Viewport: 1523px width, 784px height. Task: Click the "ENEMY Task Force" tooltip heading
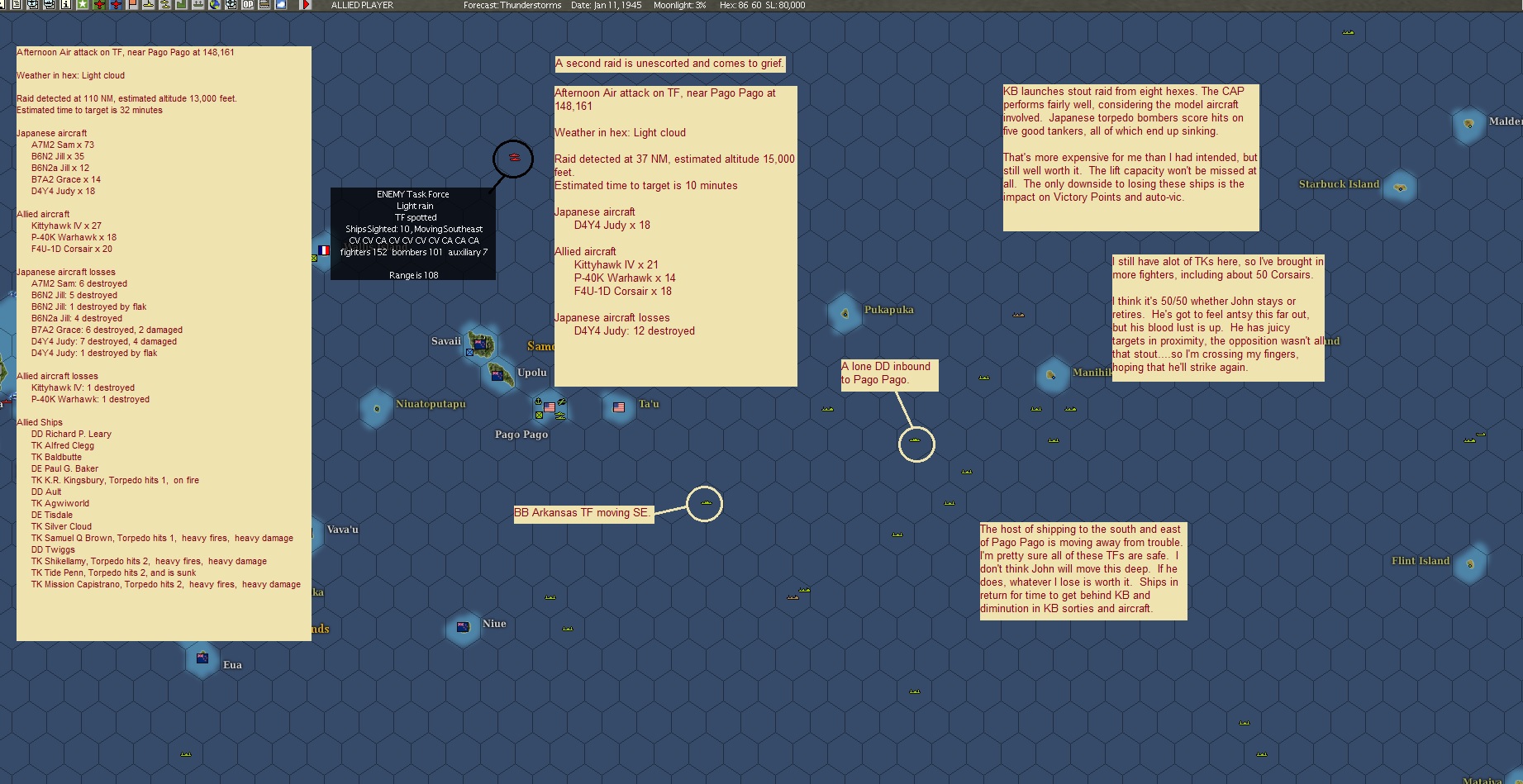413,194
